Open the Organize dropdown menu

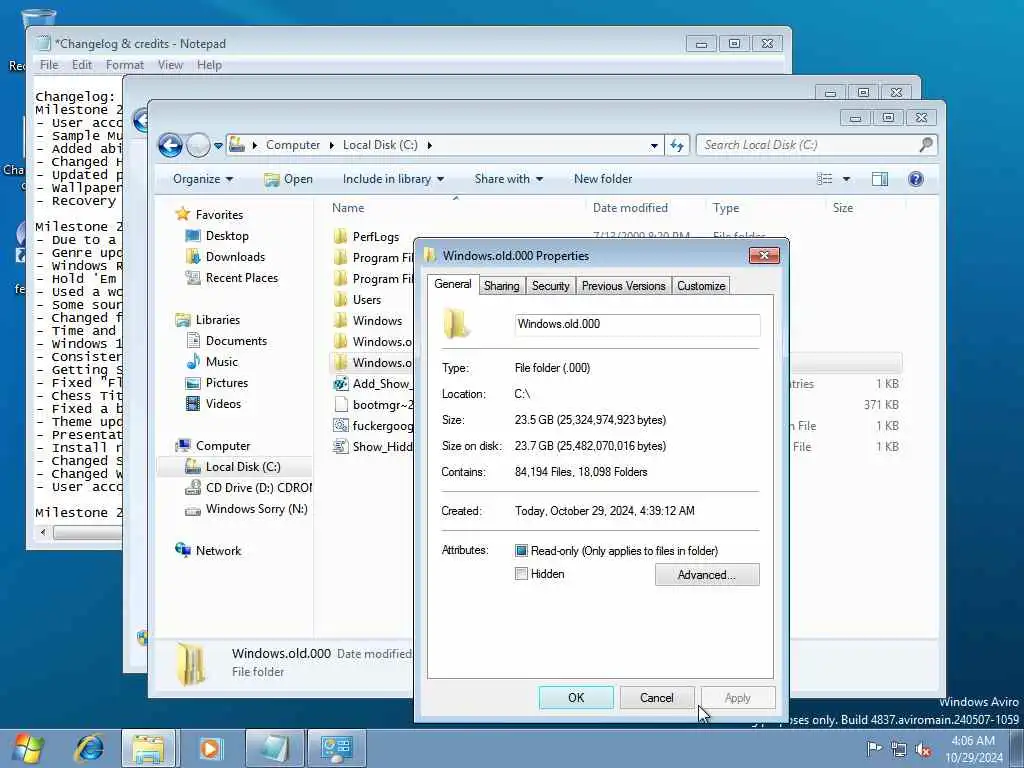pos(202,179)
